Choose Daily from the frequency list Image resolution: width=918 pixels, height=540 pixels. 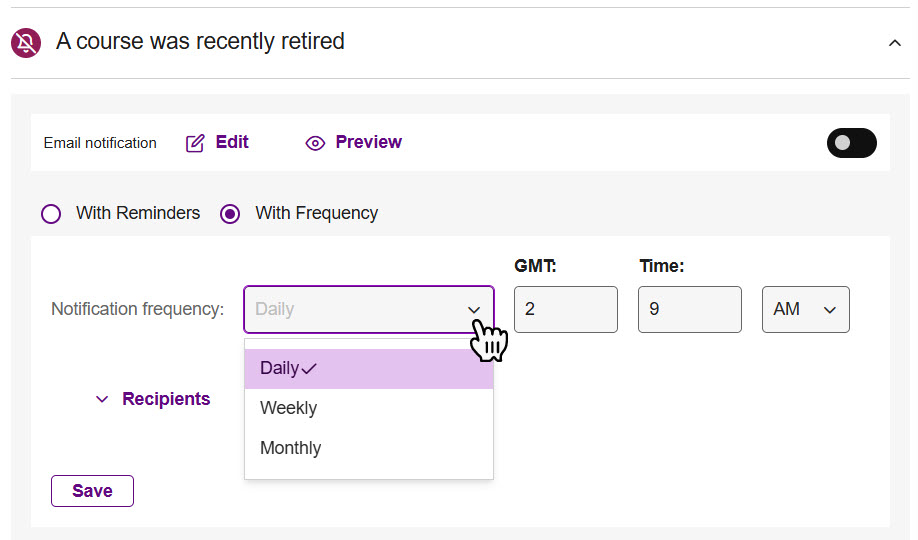pos(369,368)
